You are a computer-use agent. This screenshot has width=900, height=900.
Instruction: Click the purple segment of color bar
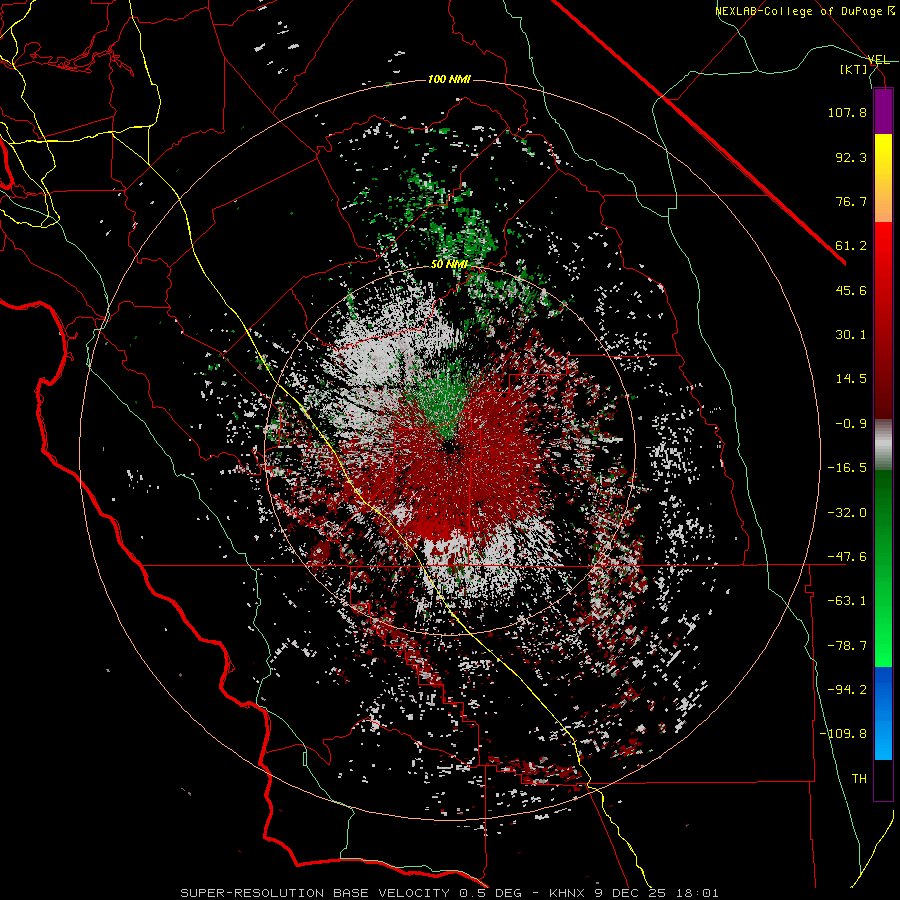pos(883,111)
